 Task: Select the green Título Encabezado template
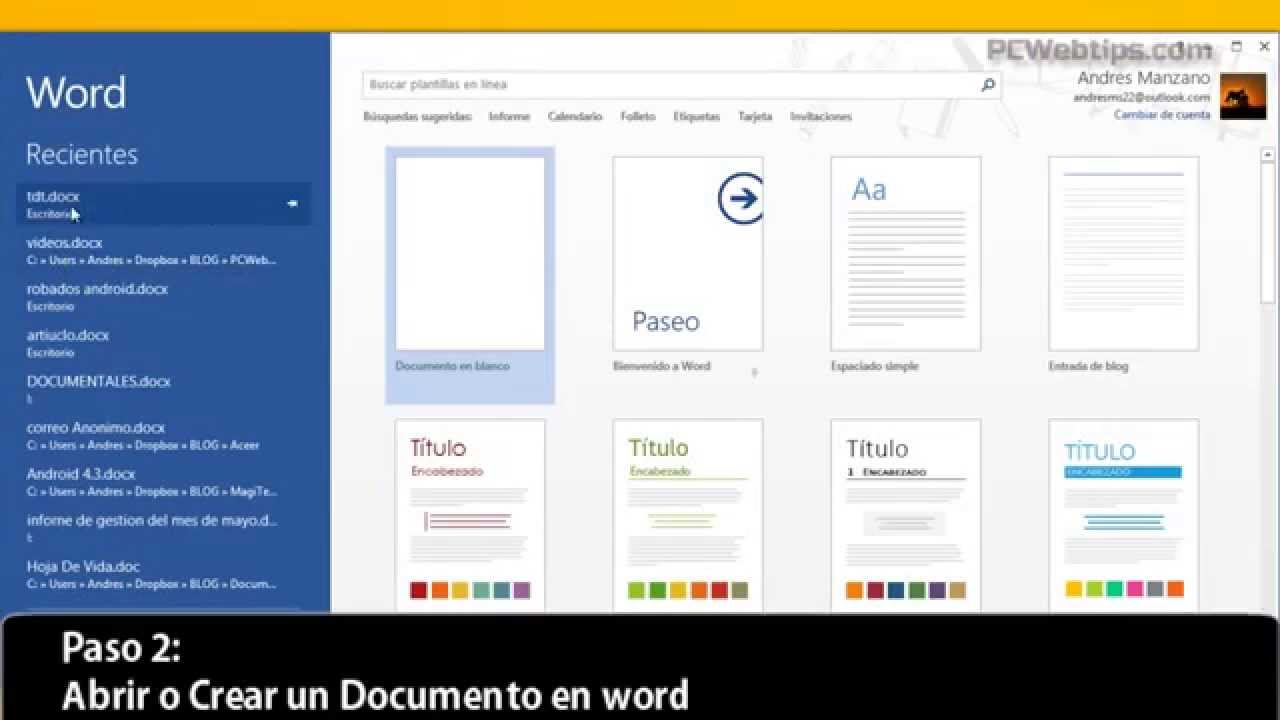click(x=688, y=515)
